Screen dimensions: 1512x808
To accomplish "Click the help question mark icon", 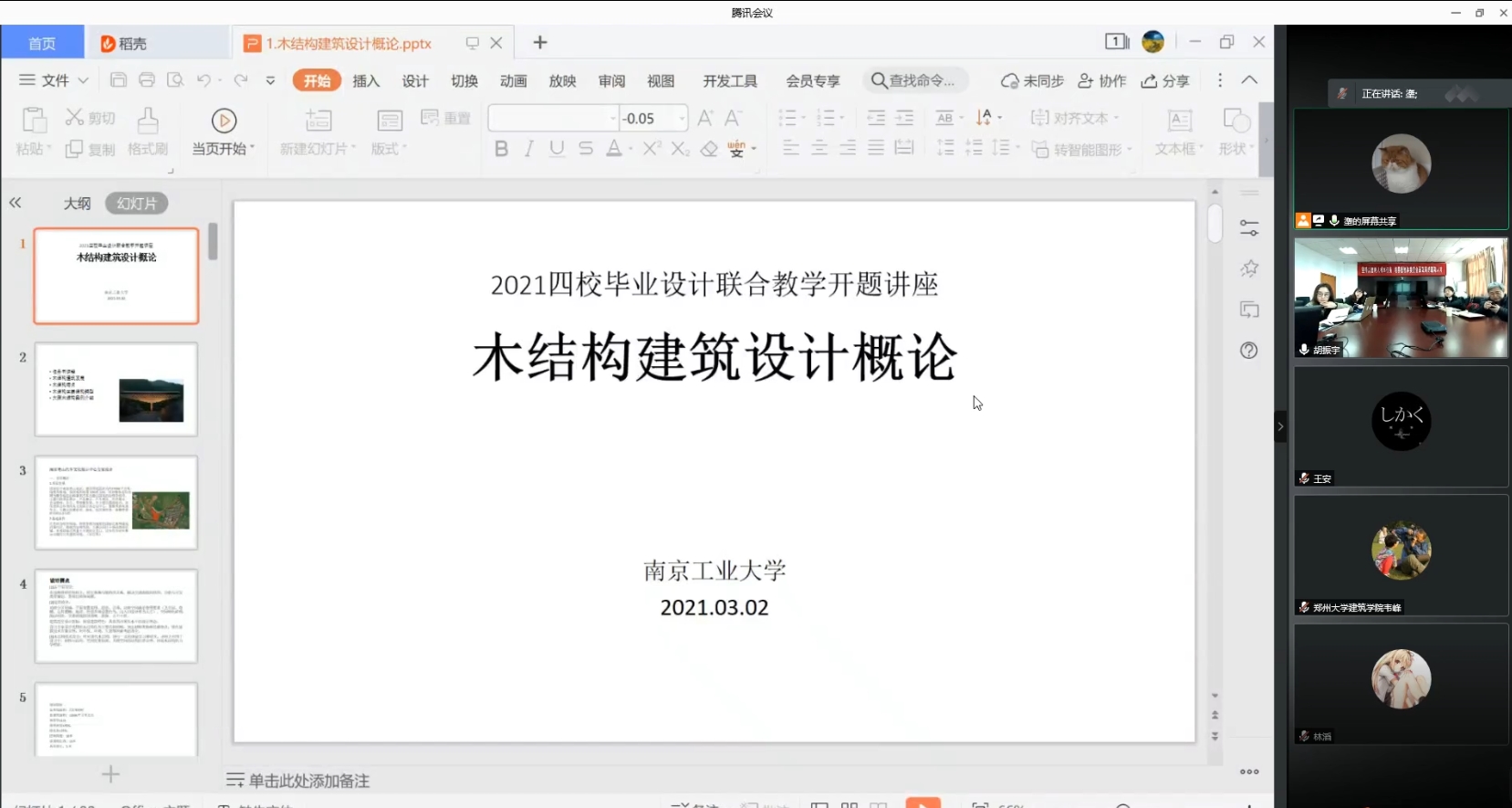I will click(1249, 351).
